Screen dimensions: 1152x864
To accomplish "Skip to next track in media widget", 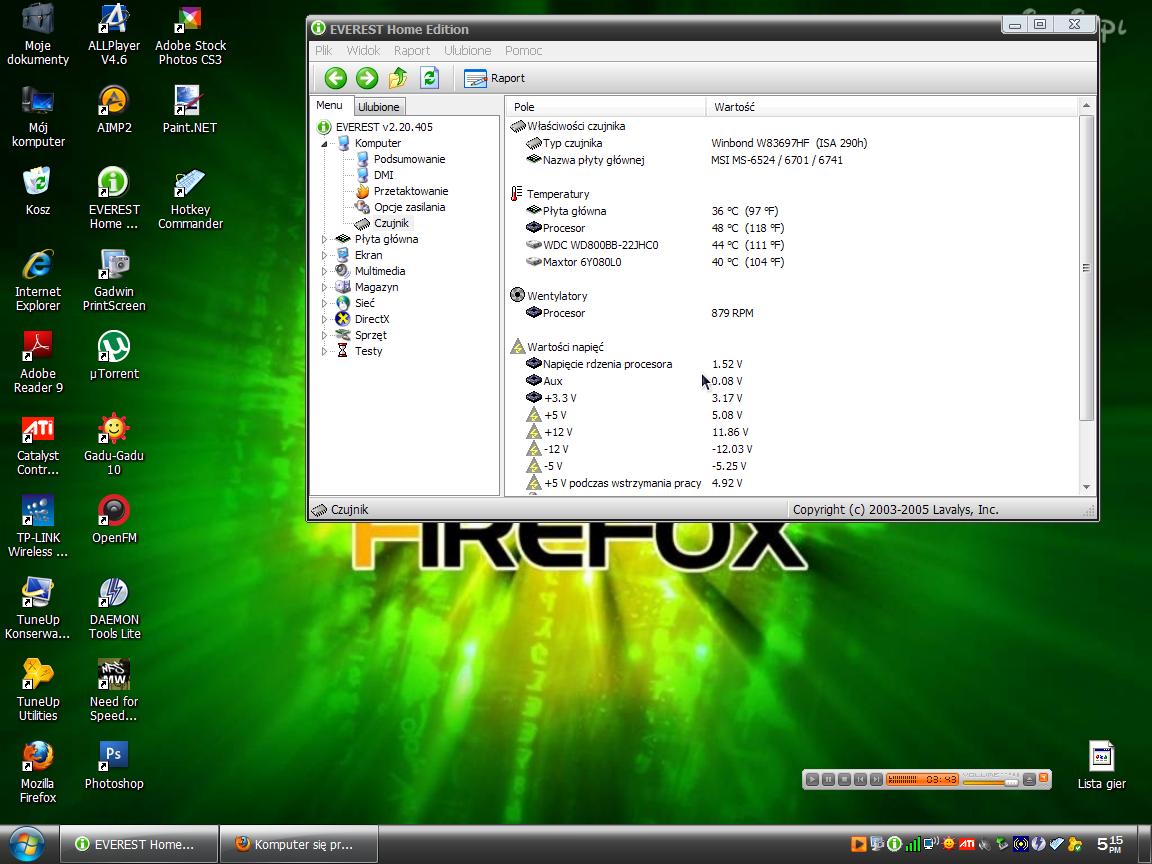I will (876, 779).
